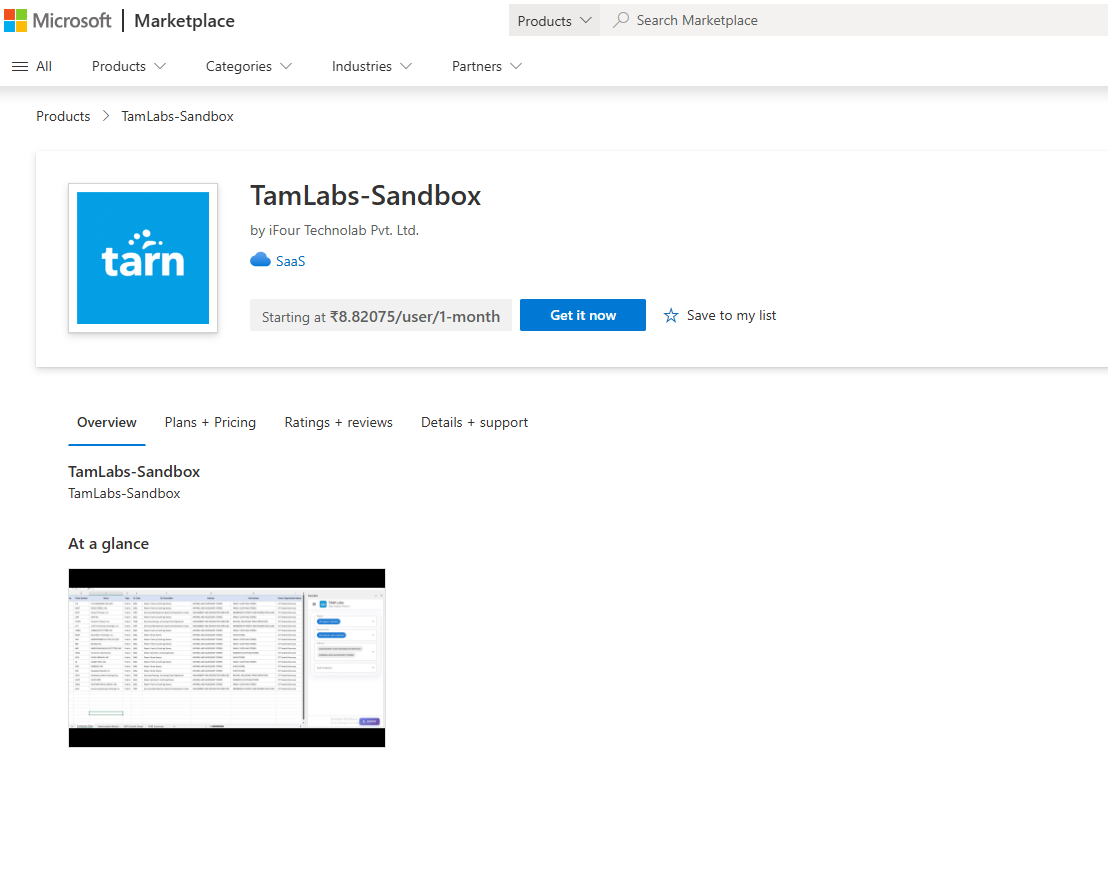1108x881 pixels.
Task: Expand the Partners menu
Action: [487, 66]
